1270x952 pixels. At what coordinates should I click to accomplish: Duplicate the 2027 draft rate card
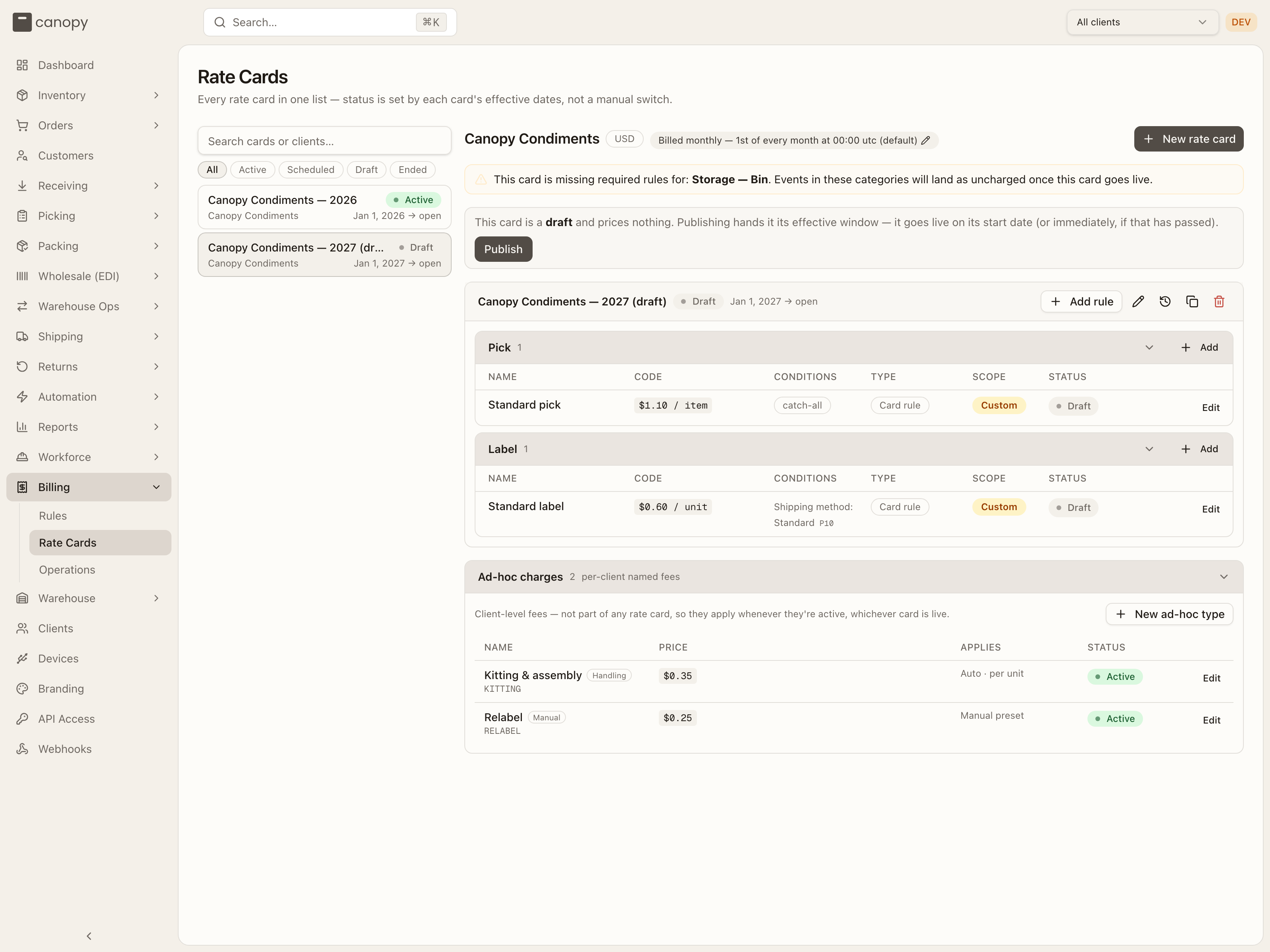(x=1192, y=302)
